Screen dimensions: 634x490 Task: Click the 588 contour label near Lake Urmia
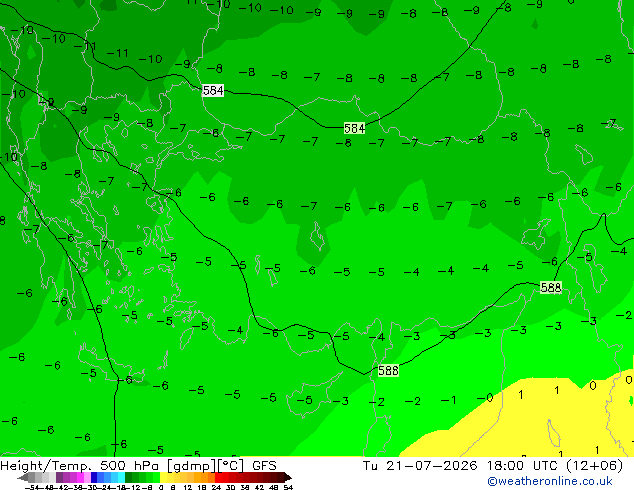pos(551,287)
